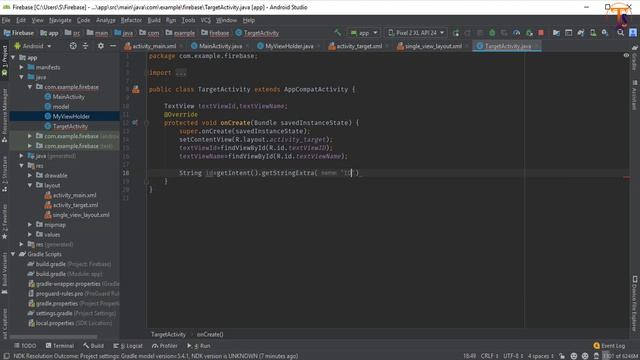
Task: Switch to MyViewHolder.java tab
Action: pyautogui.click(x=289, y=46)
